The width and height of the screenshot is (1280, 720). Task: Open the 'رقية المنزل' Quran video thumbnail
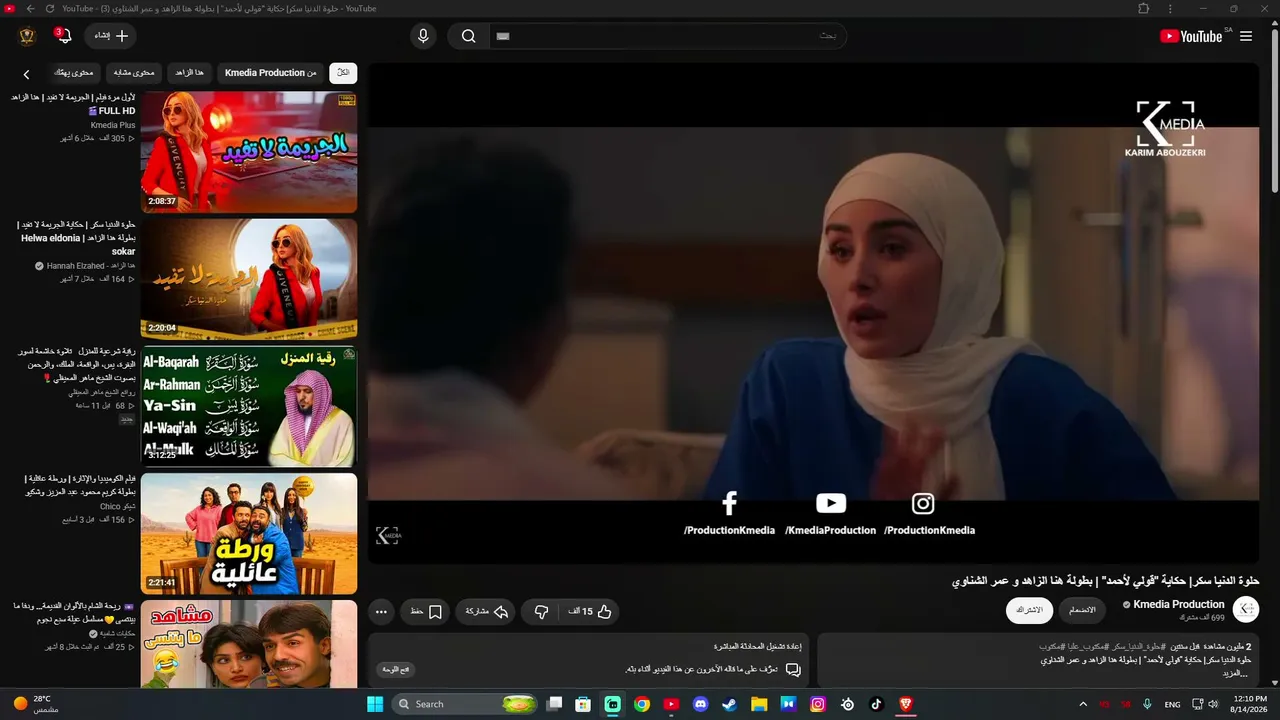(249, 406)
